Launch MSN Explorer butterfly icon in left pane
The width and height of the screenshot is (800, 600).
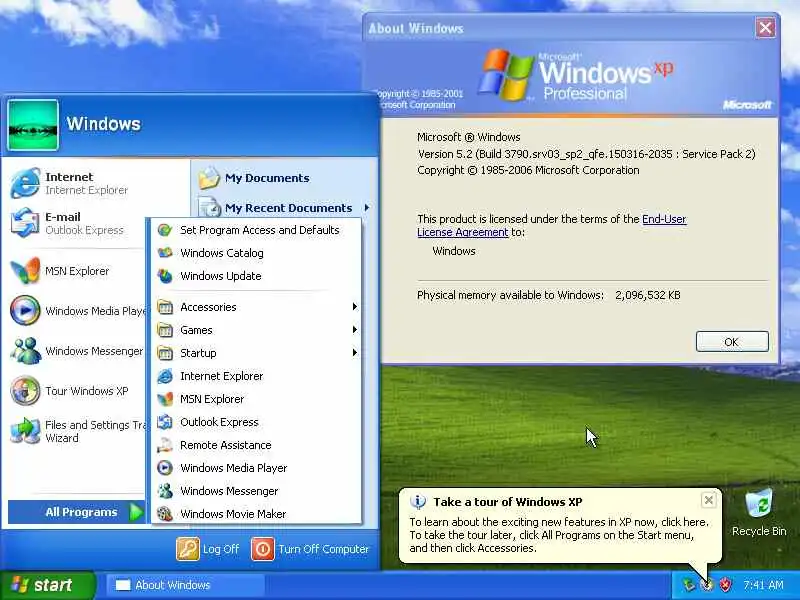point(25,270)
